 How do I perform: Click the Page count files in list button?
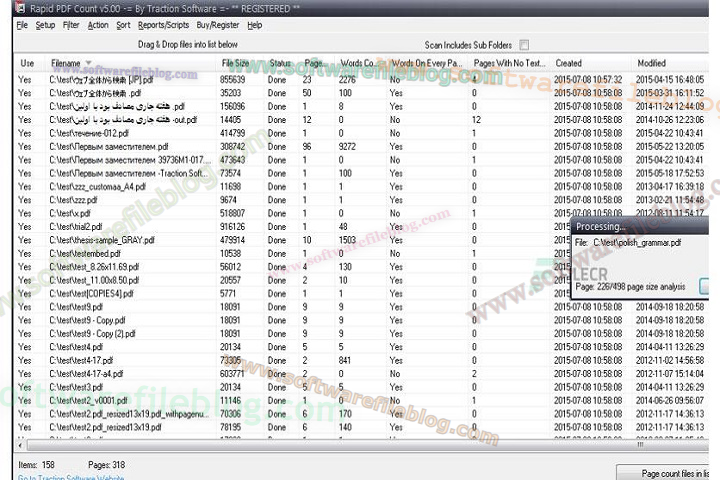pos(663,473)
